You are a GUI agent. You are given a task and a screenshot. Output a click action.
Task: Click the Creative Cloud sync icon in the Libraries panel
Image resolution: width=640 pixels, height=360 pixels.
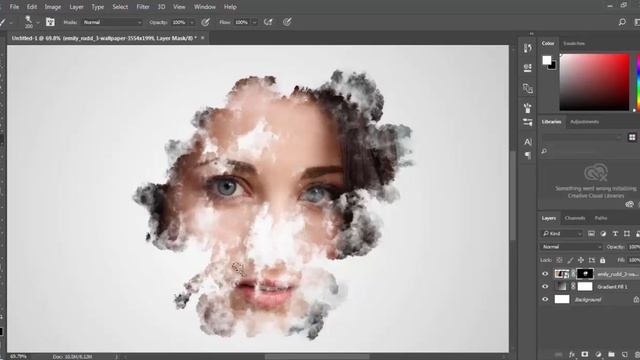(x=629, y=204)
